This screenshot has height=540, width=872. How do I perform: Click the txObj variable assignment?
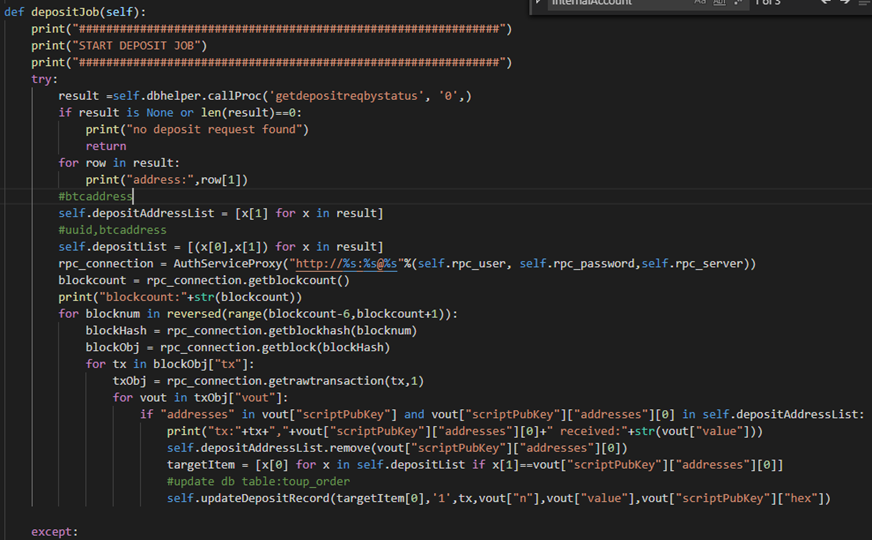pos(130,381)
